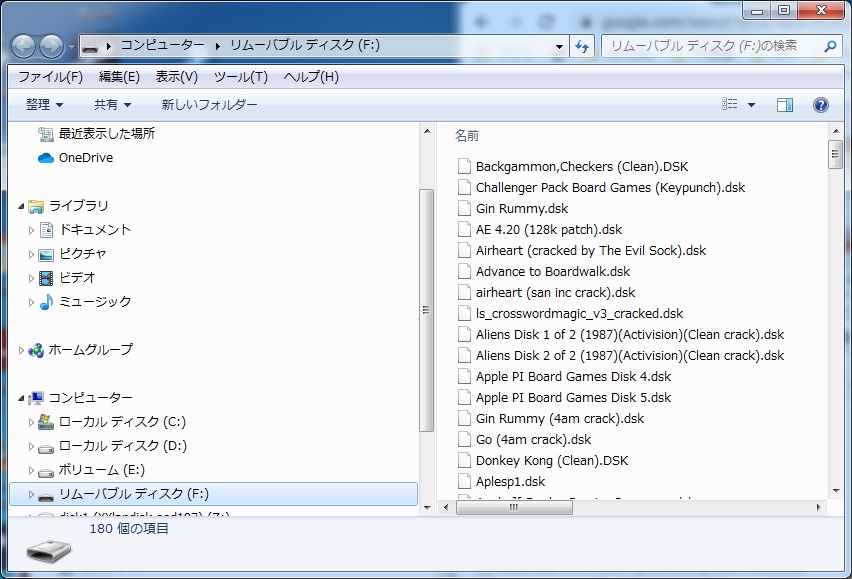Click the 名前 column header
Screen dimensions: 852x579
(x=467, y=135)
